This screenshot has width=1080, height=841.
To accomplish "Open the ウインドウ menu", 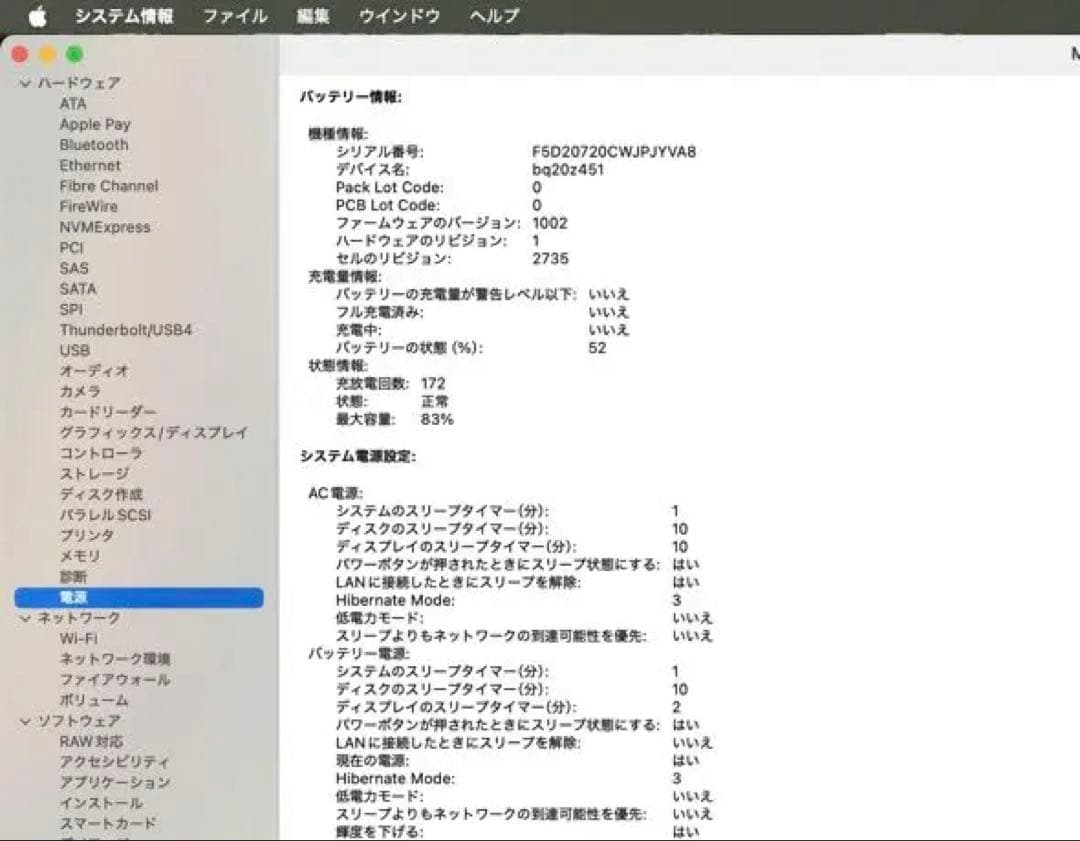I will pyautogui.click(x=399, y=15).
